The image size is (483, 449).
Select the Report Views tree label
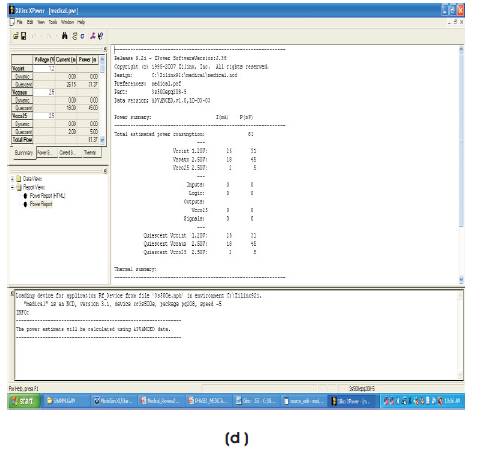34,187
